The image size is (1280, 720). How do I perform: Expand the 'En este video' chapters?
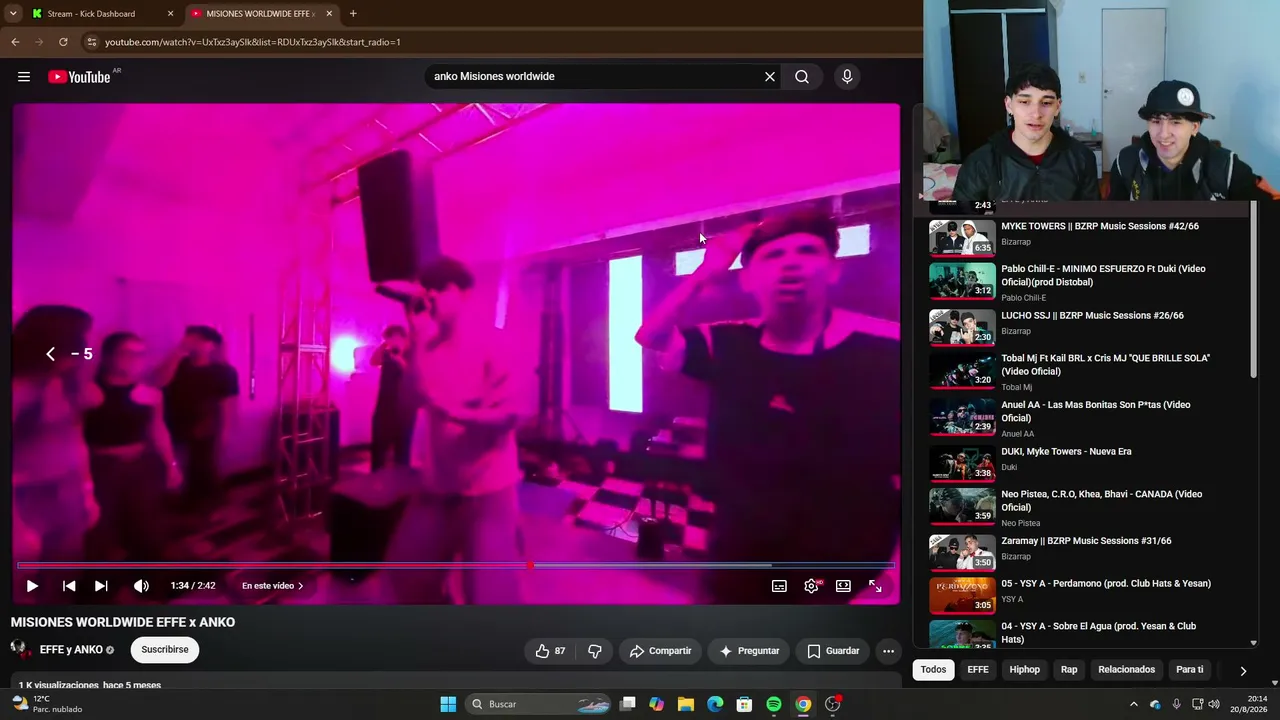[272, 586]
